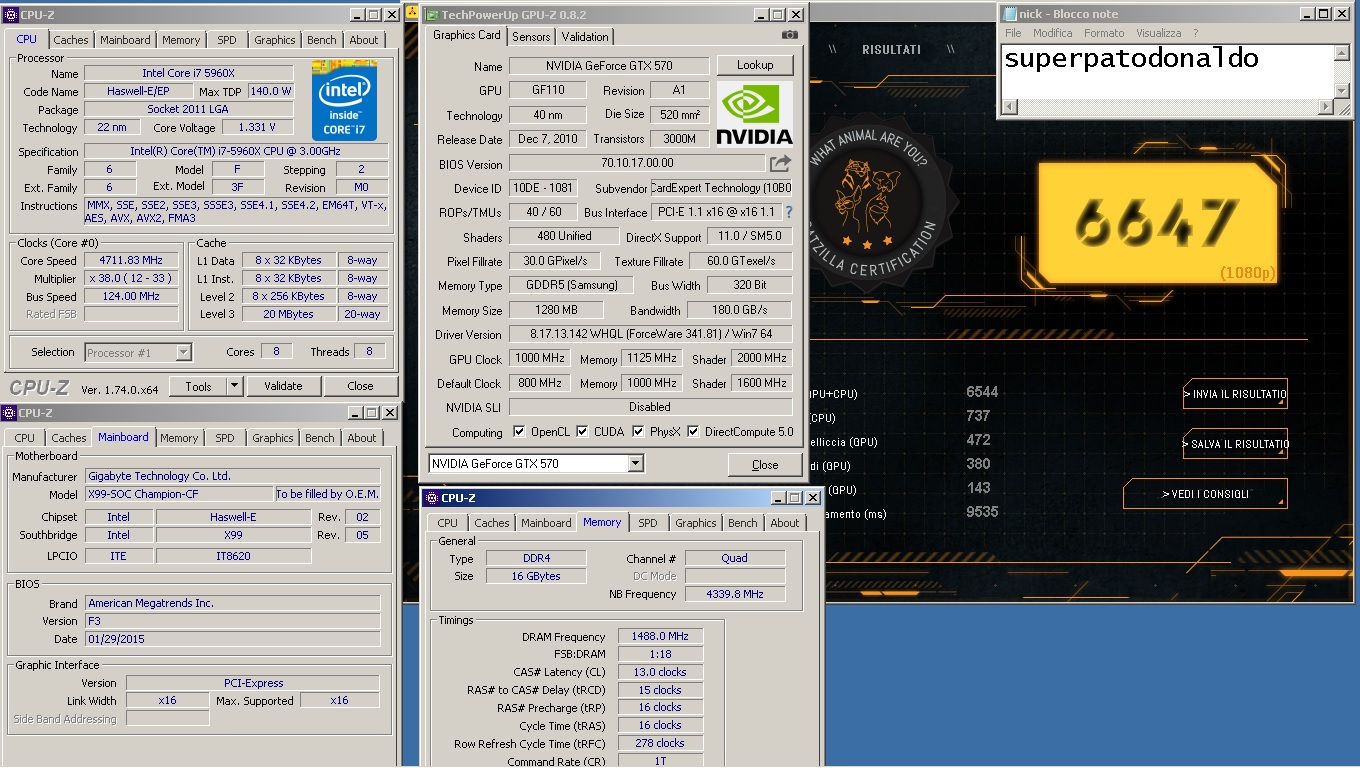1360x768 pixels.
Task: Toggle the DirectCompute 5.0 checkbox
Action: [x=694, y=432]
